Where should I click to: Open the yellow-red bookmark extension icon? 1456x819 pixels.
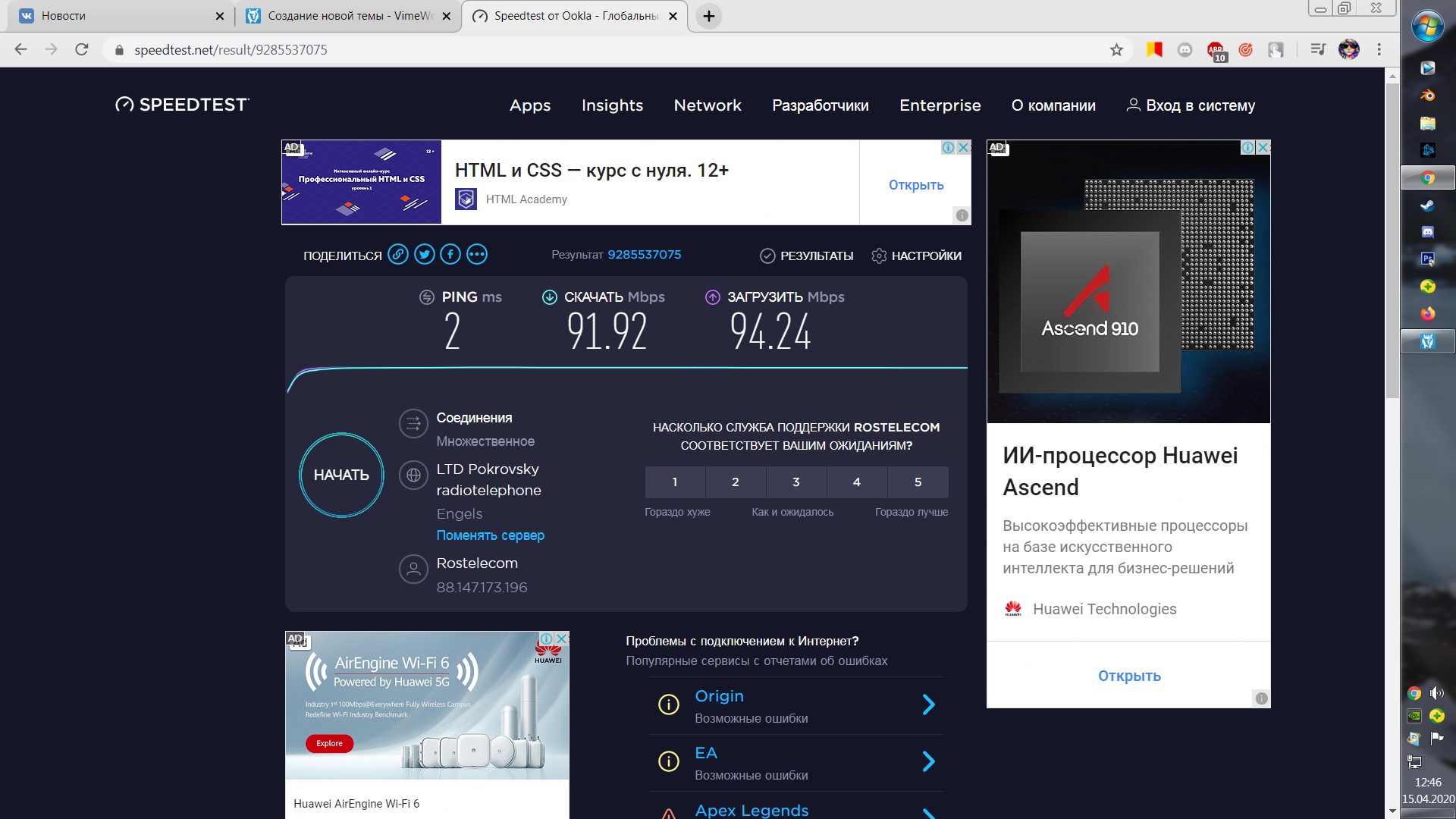point(1154,50)
